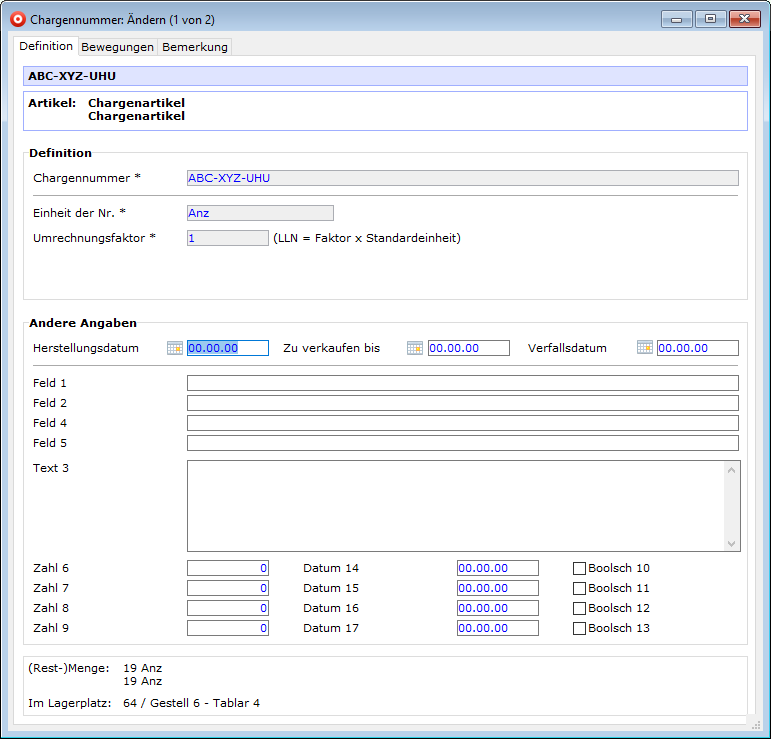
Task: Enable the Boolsch 10 checkbox
Action: [579, 568]
